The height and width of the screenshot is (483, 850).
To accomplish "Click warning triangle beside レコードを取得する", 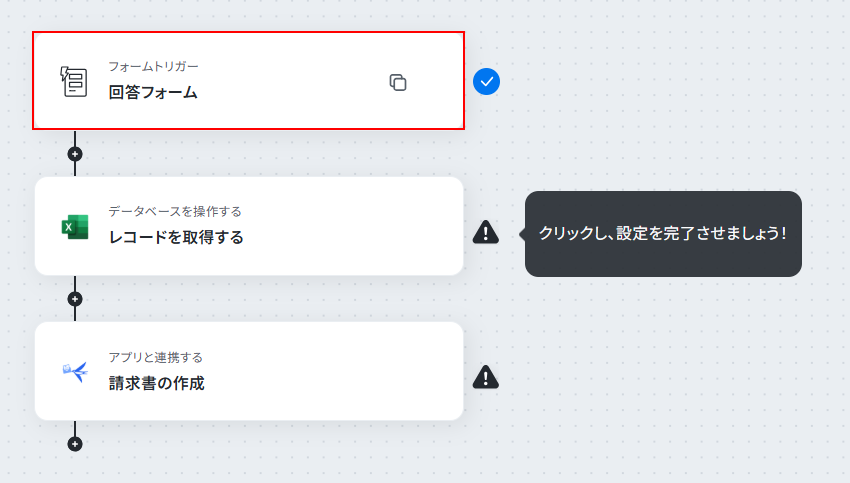I will tap(486, 232).
